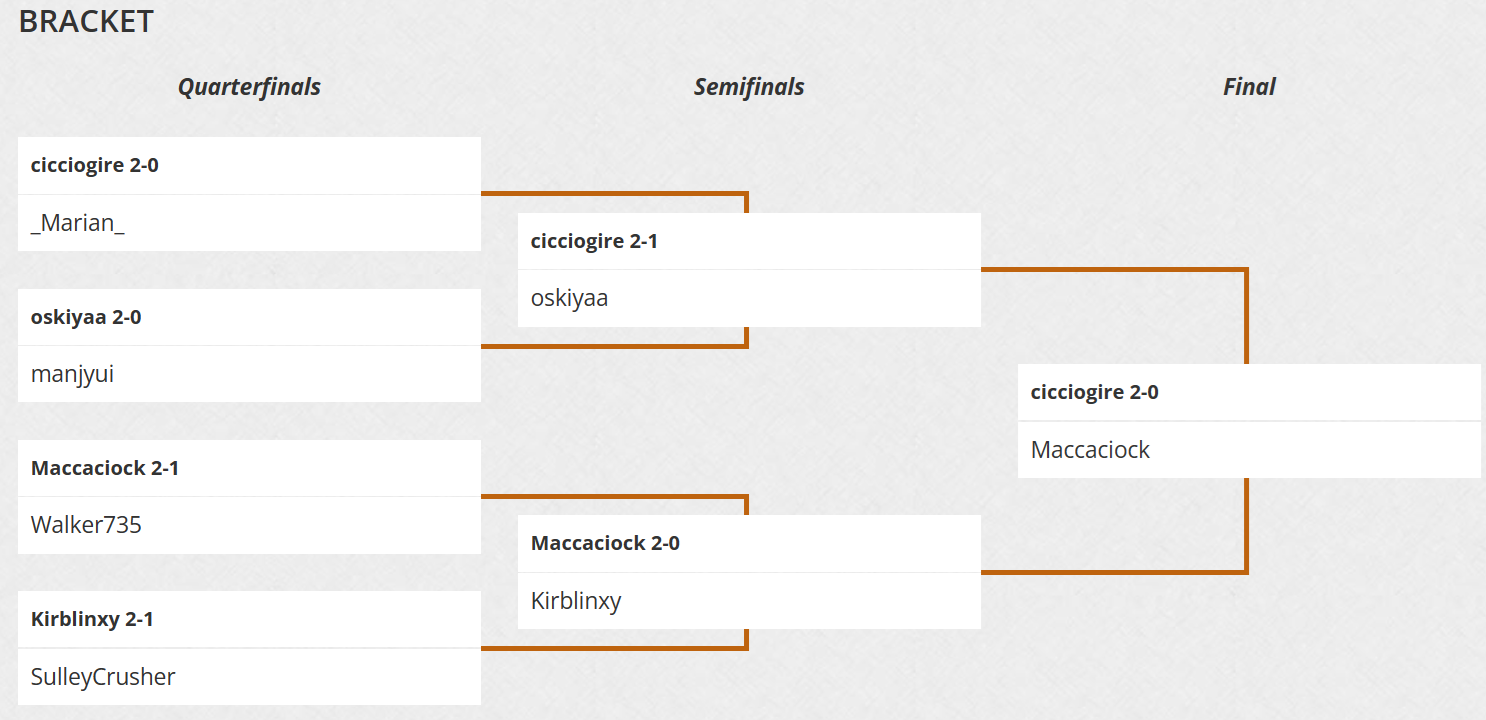The height and width of the screenshot is (720, 1486).
Task: Select the Semifinals round heading
Action: pyautogui.click(x=749, y=87)
